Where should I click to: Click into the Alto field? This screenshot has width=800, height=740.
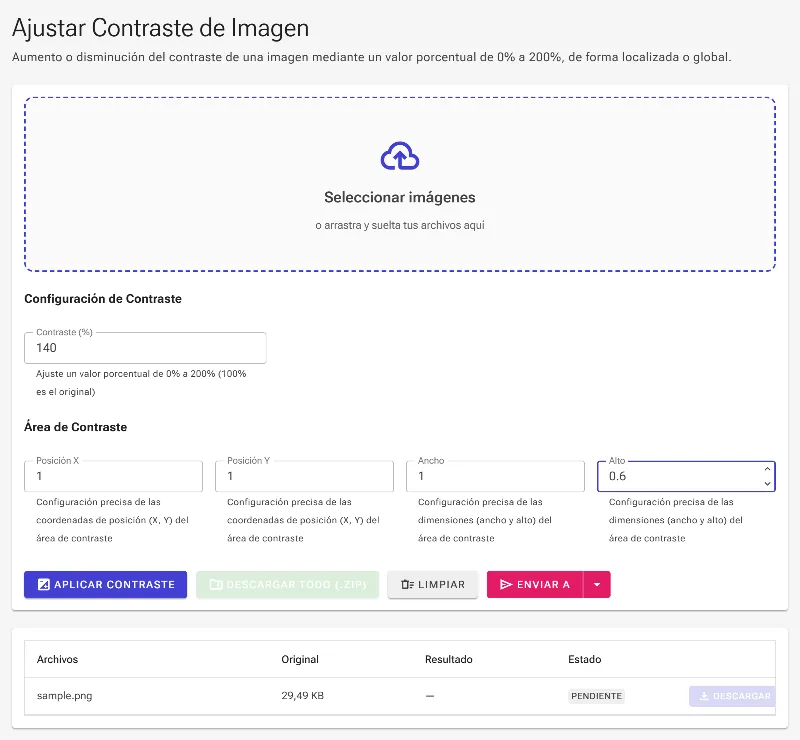click(x=679, y=476)
